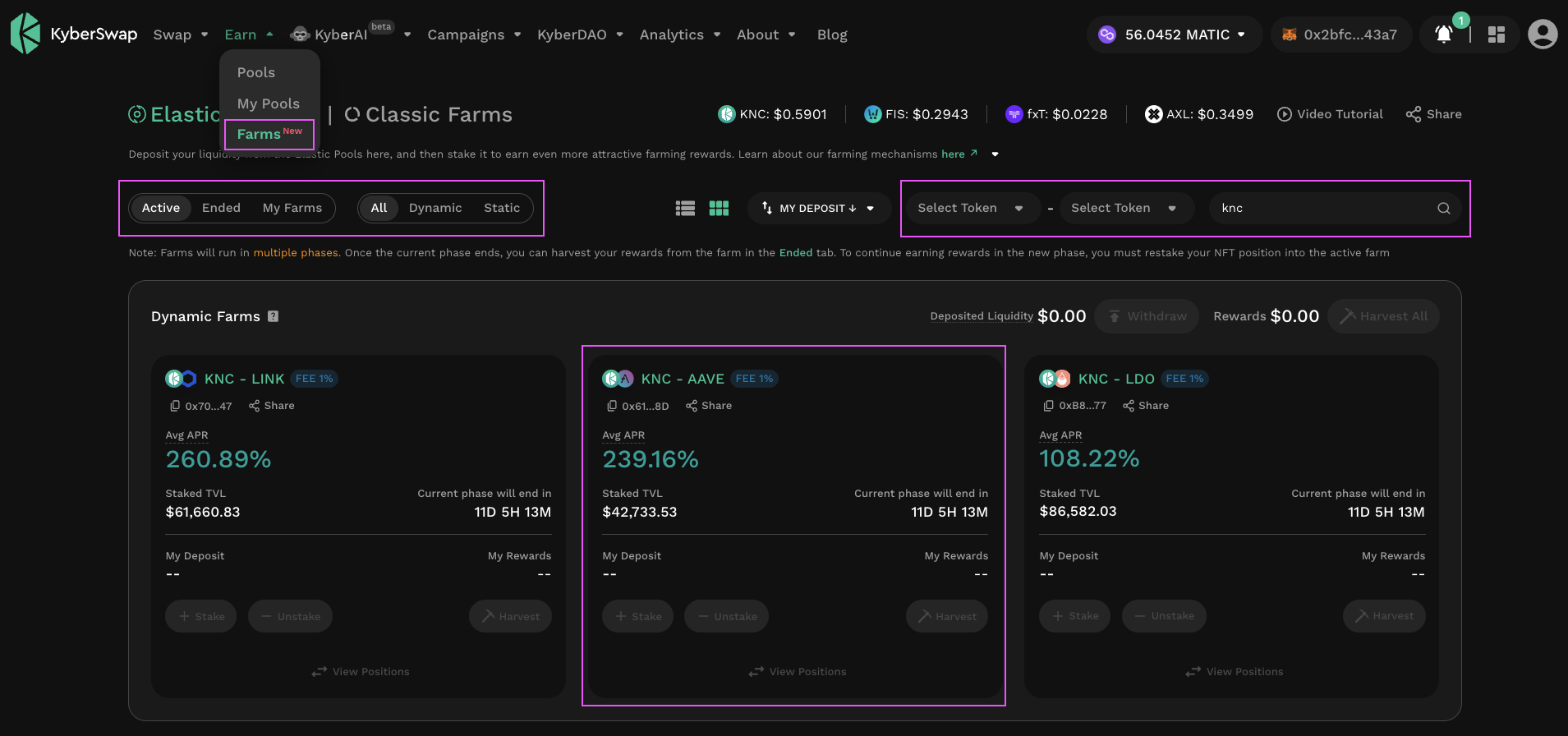Expand the KyberAI menu arrow

coord(407,34)
